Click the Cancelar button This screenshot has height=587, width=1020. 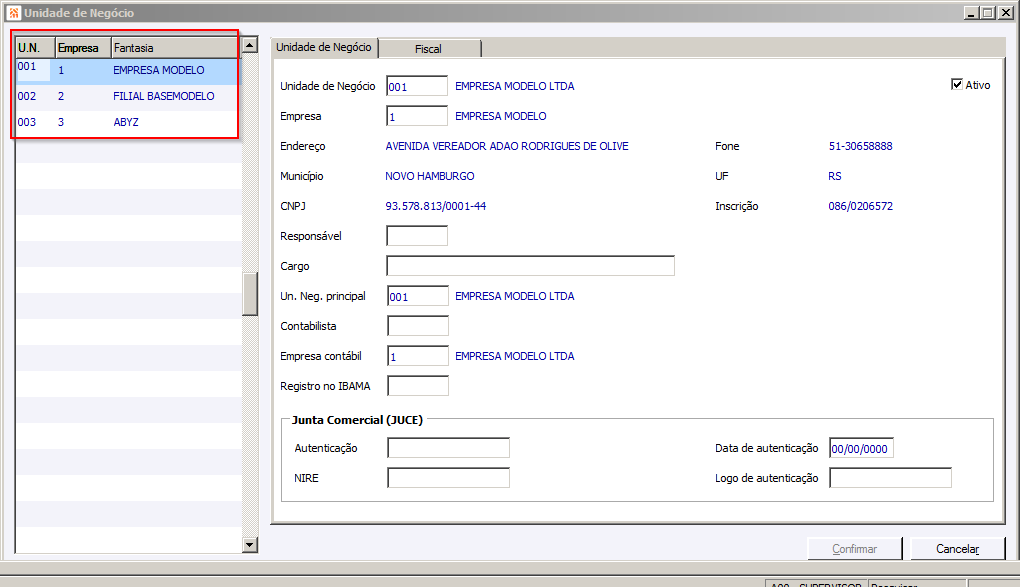pos(958,549)
